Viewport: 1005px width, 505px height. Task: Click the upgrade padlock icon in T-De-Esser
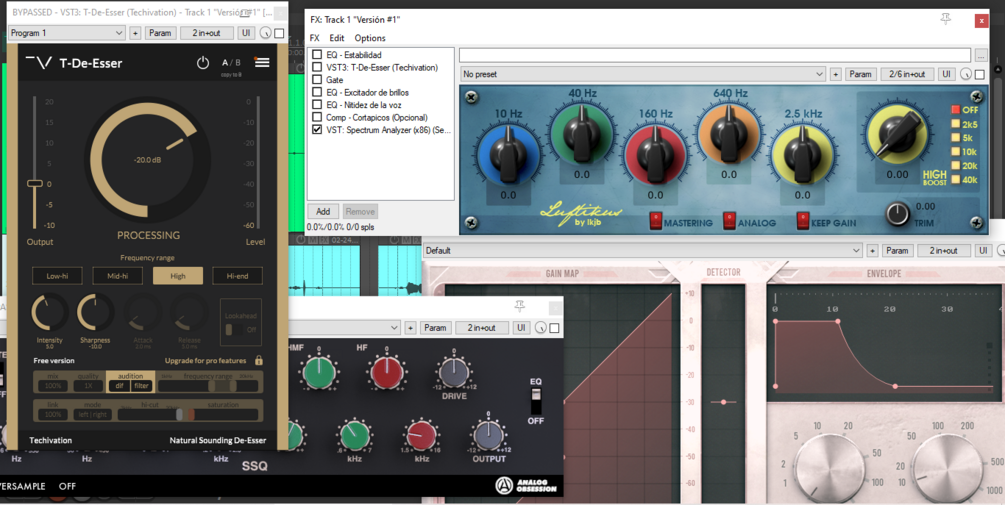(x=259, y=361)
